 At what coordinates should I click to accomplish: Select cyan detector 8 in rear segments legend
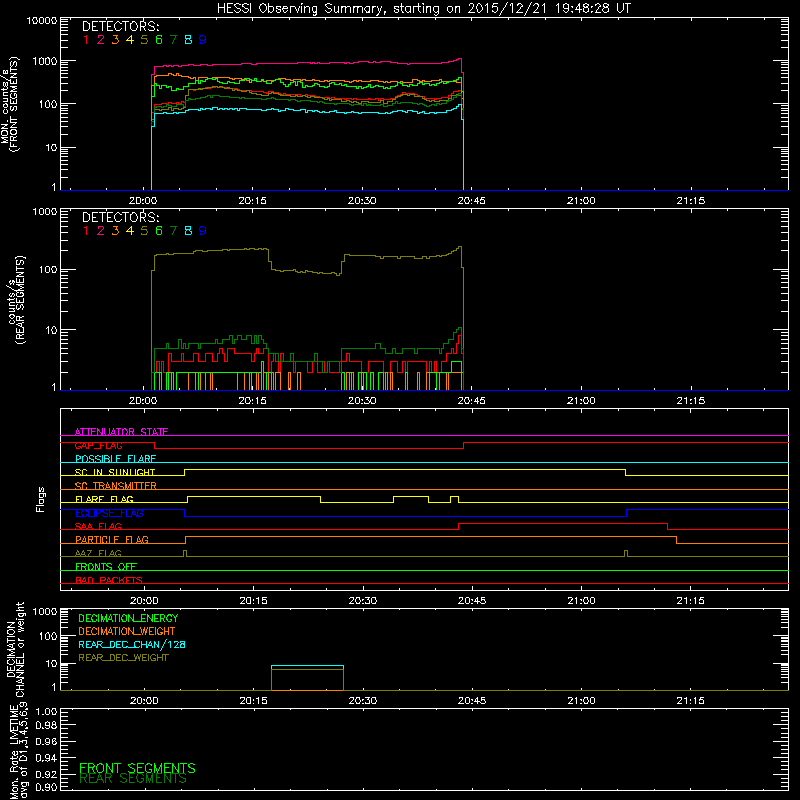188,231
